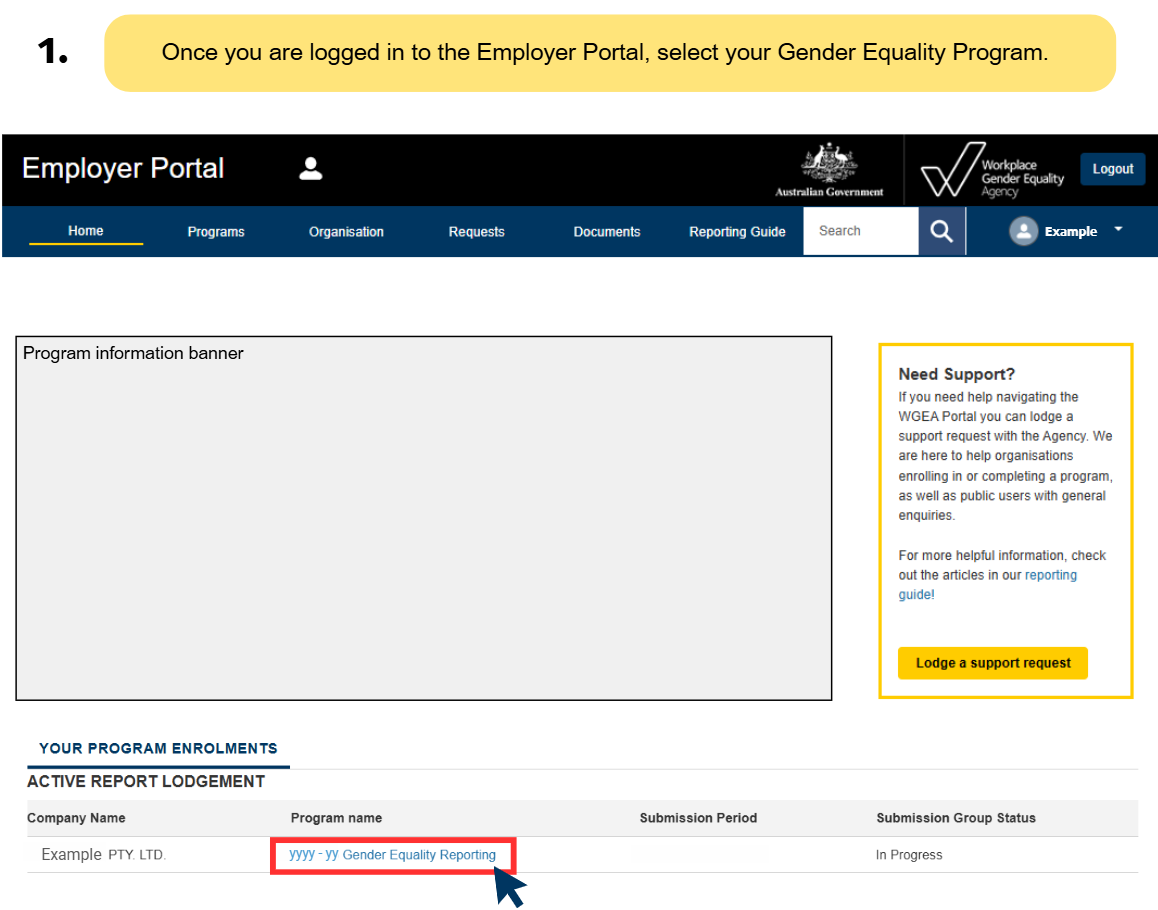Open the Reporting Guide menu entry
This screenshot has width=1158, height=910.
coord(737,231)
